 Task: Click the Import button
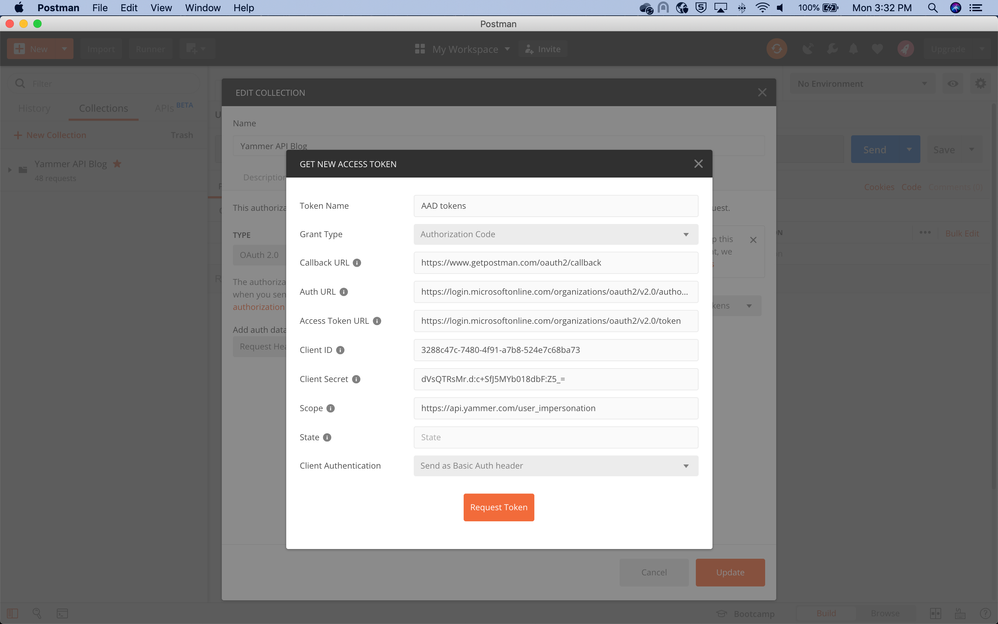pyautogui.click(x=101, y=49)
